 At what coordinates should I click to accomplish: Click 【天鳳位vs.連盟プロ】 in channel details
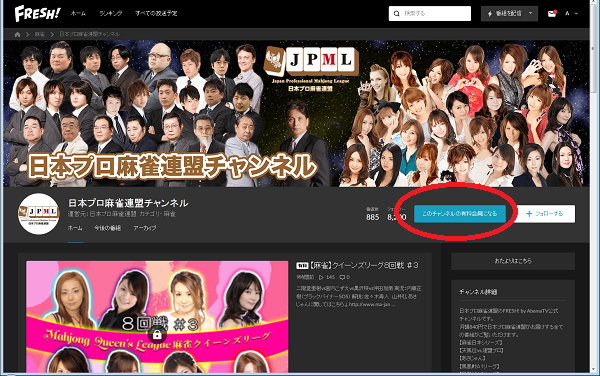click(x=481, y=350)
